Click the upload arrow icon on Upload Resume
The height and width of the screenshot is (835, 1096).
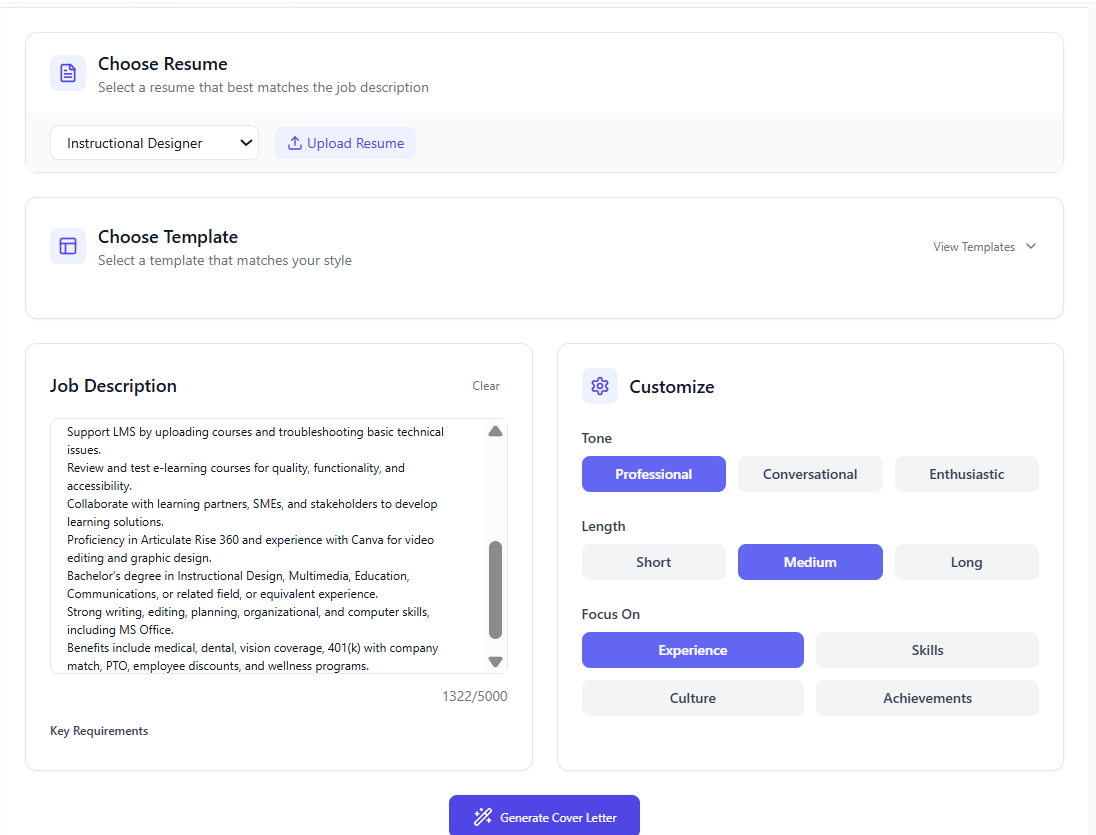(294, 142)
